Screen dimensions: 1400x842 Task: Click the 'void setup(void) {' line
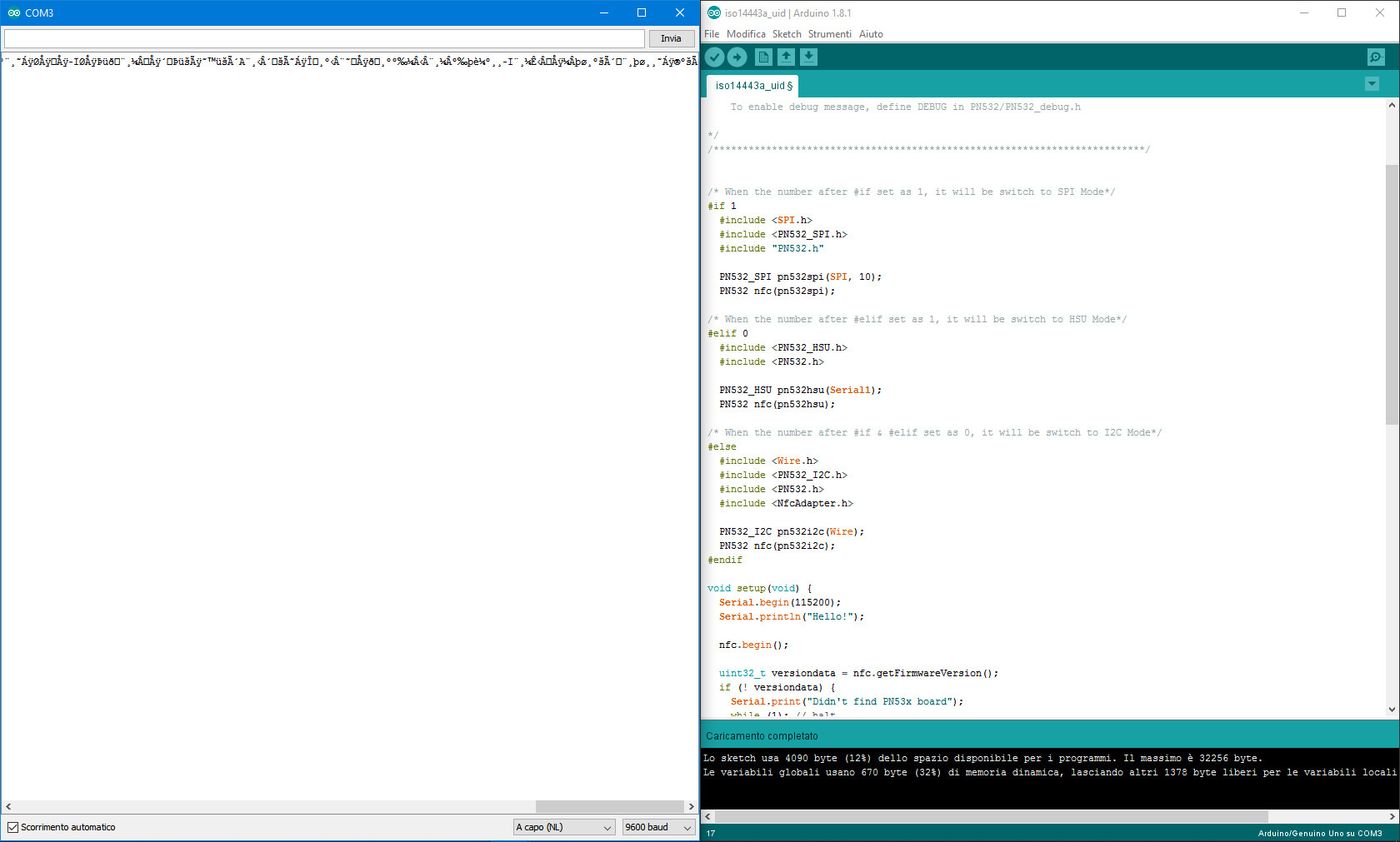pyautogui.click(x=759, y=588)
